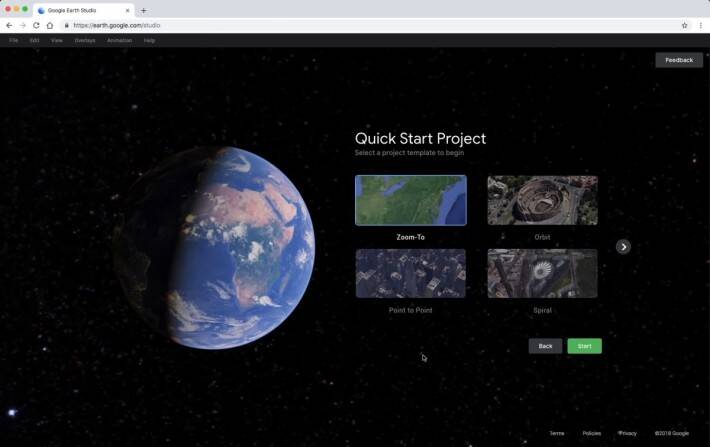Click the address bar URL
The height and width of the screenshot is (447, 710).
[x=117, y=25]
